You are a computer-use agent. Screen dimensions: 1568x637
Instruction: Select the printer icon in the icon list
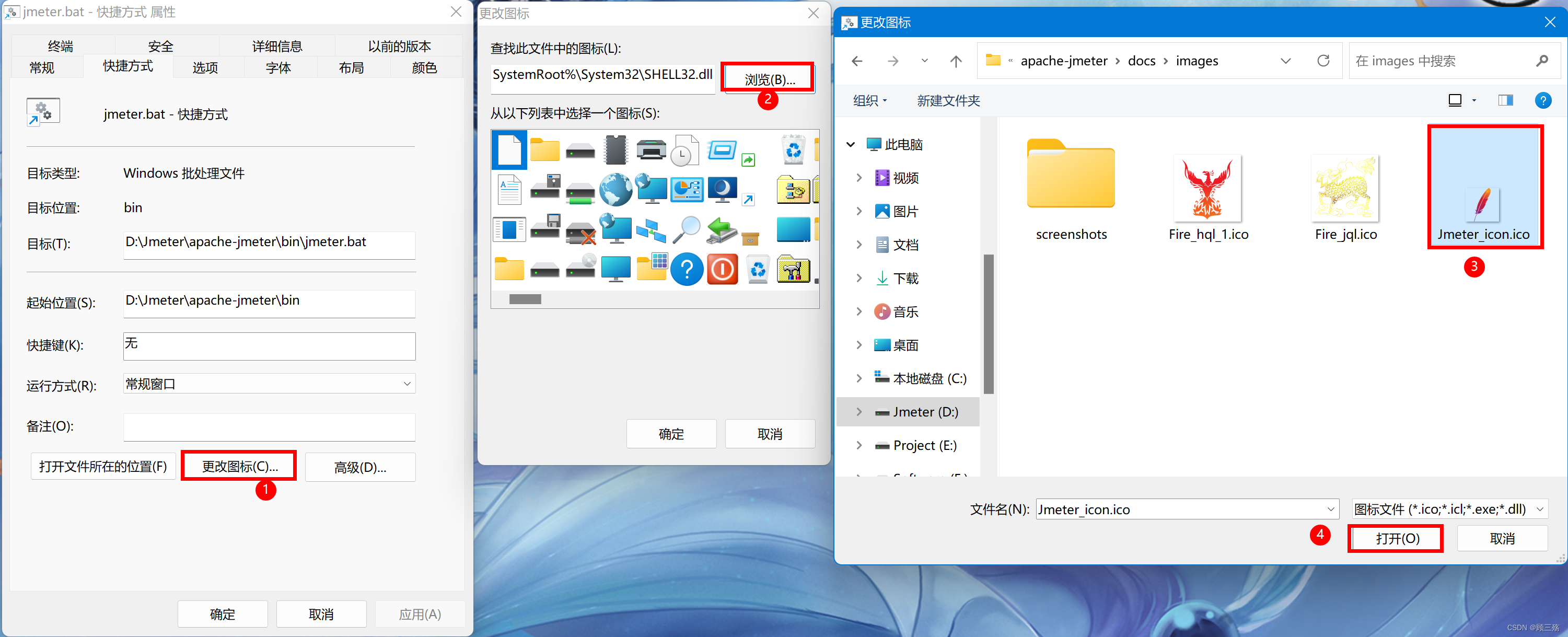(x=651, y=150)
